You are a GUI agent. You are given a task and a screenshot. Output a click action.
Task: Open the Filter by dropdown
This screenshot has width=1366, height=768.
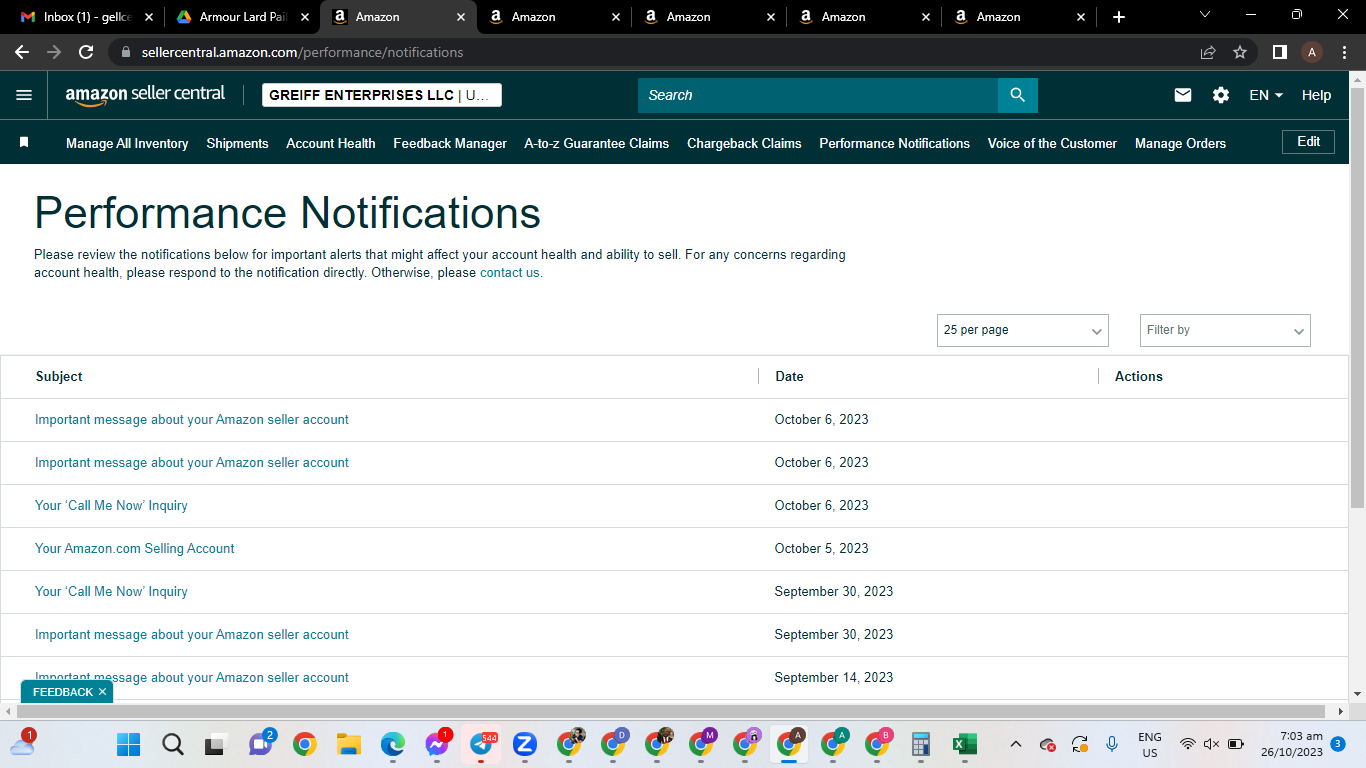coord(1225,330)
